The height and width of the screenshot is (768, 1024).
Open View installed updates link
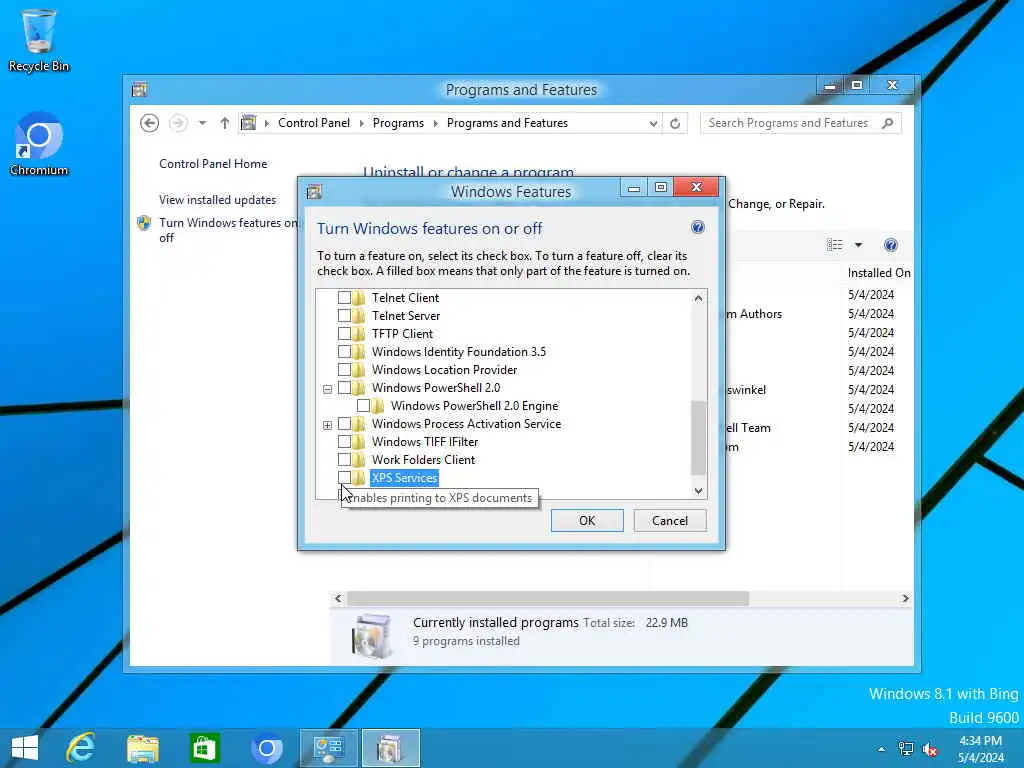pos(217,200)
